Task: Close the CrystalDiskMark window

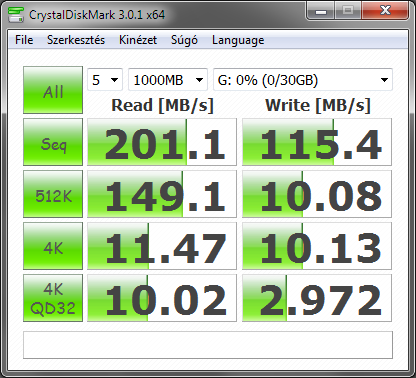Action: pos(385,11)
